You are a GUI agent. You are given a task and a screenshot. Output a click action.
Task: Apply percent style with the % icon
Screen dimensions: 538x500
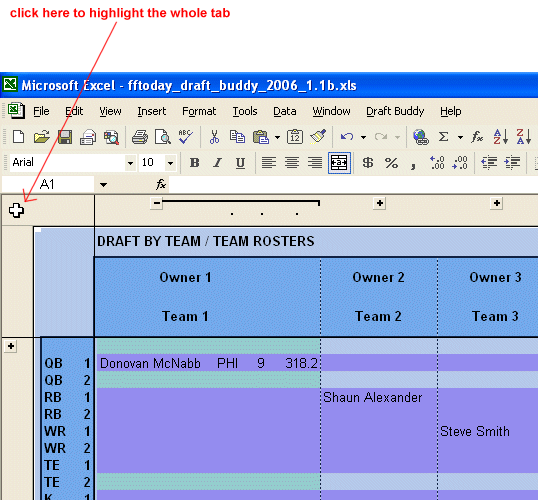pyautogui.click(x=391, y=163)
